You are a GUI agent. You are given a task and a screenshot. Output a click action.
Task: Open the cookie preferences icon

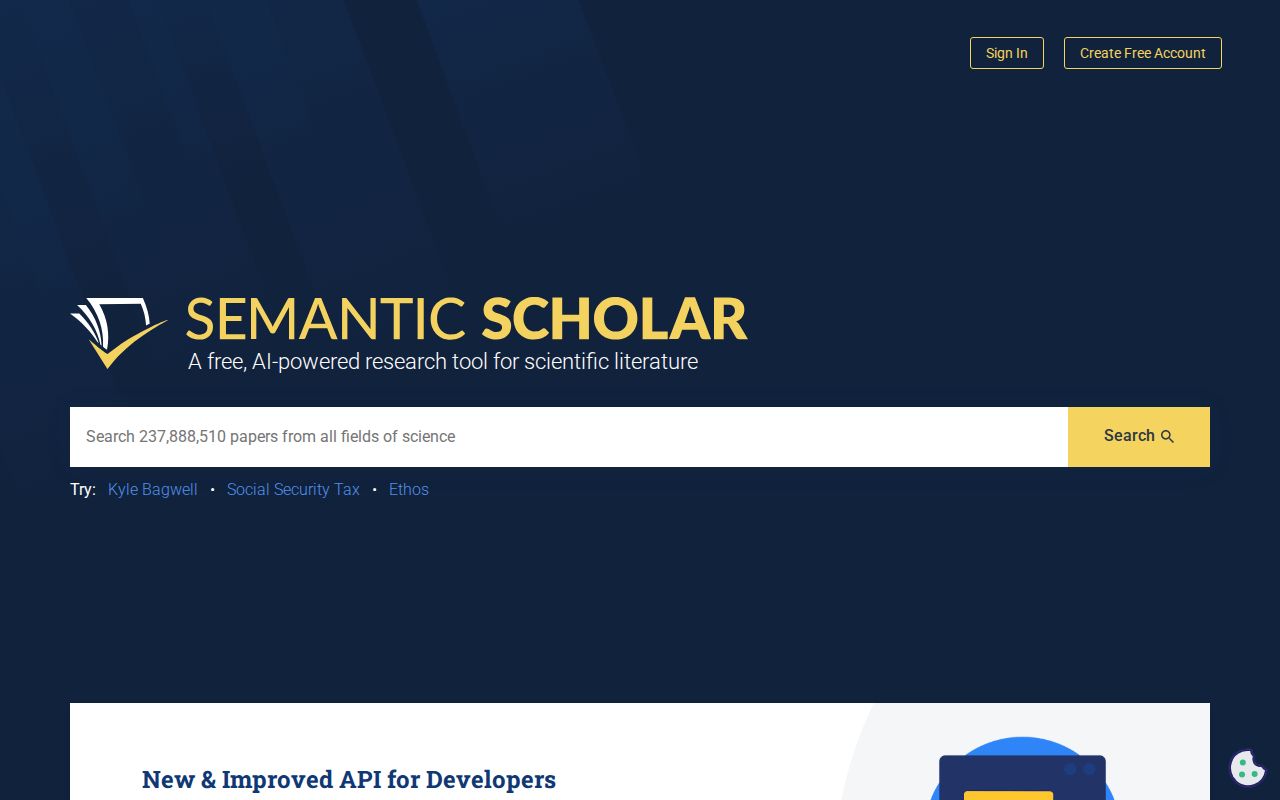(x=1247, y=768)
